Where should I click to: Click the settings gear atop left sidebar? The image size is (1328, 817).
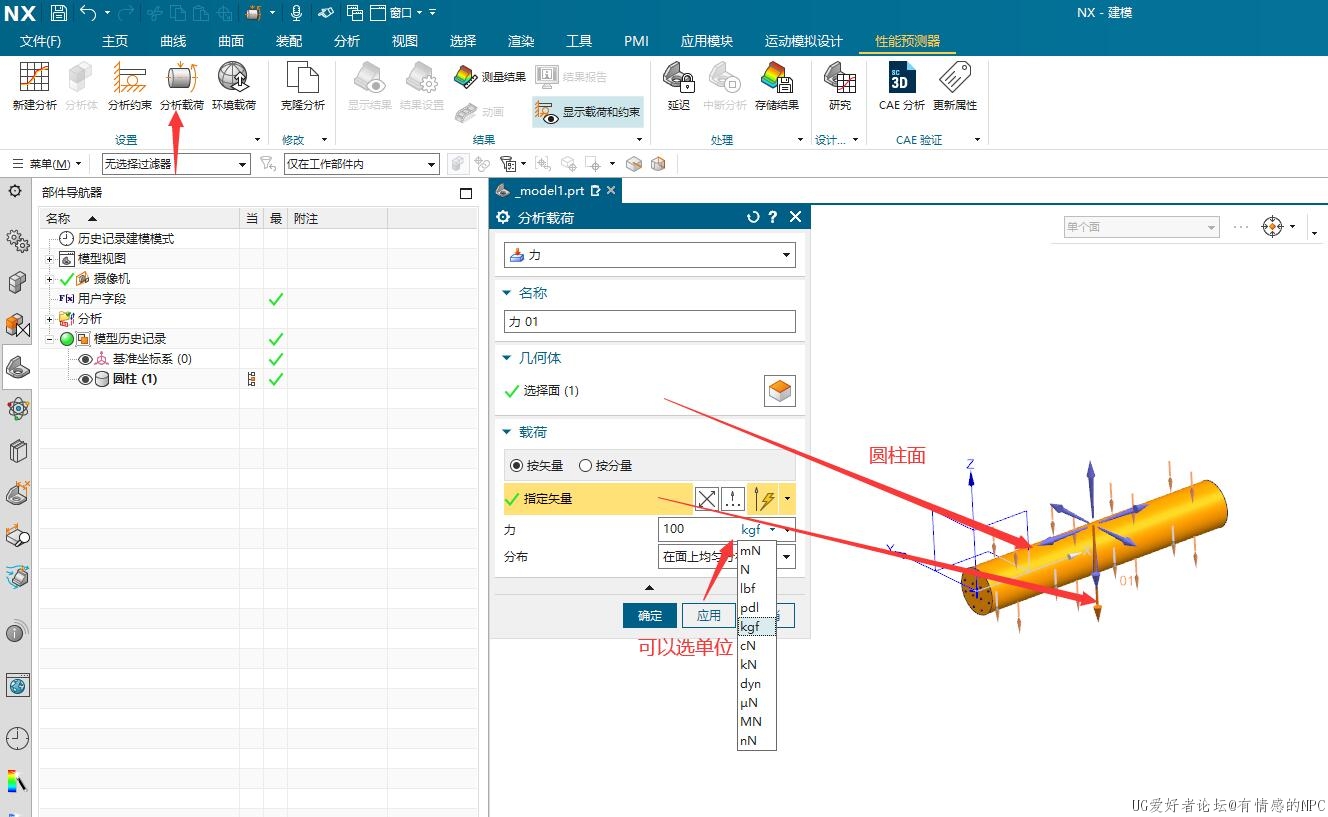tap(15, 191)
